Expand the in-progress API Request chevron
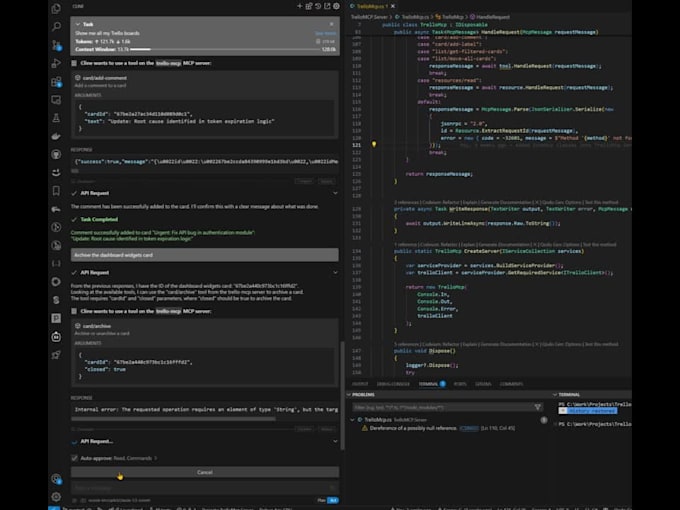 point(335,441)
